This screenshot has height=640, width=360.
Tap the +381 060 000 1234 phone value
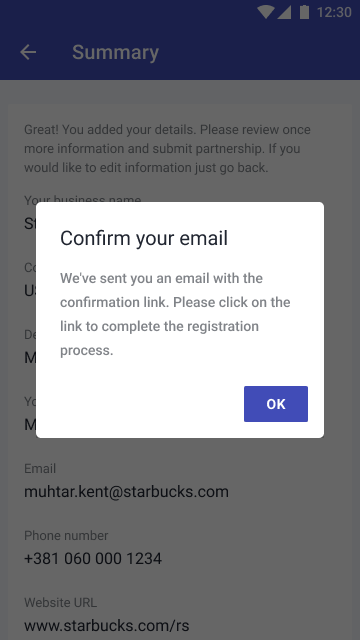tap(93, 558)
